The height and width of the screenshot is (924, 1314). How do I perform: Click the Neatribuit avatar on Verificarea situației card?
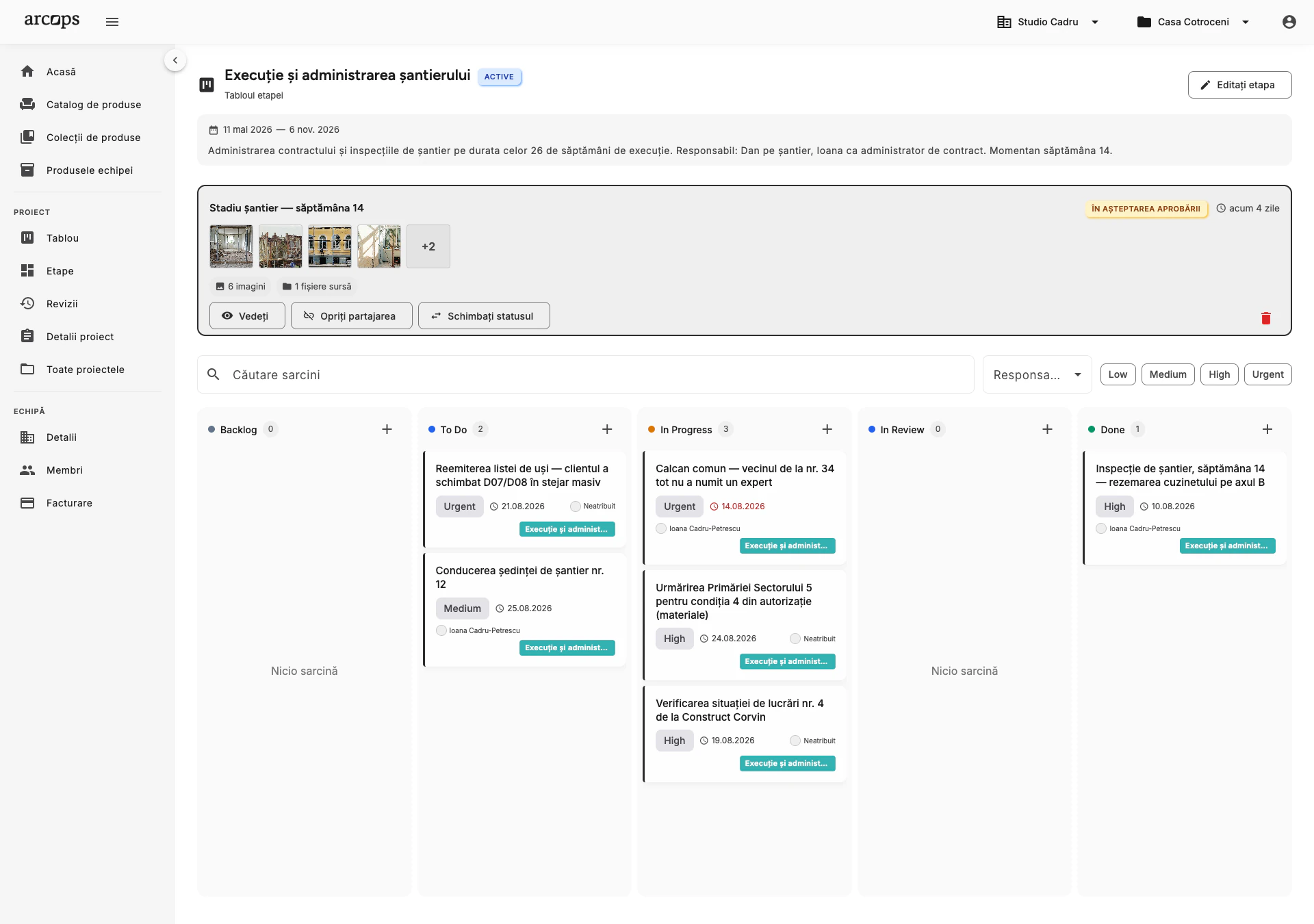(795, 741)
